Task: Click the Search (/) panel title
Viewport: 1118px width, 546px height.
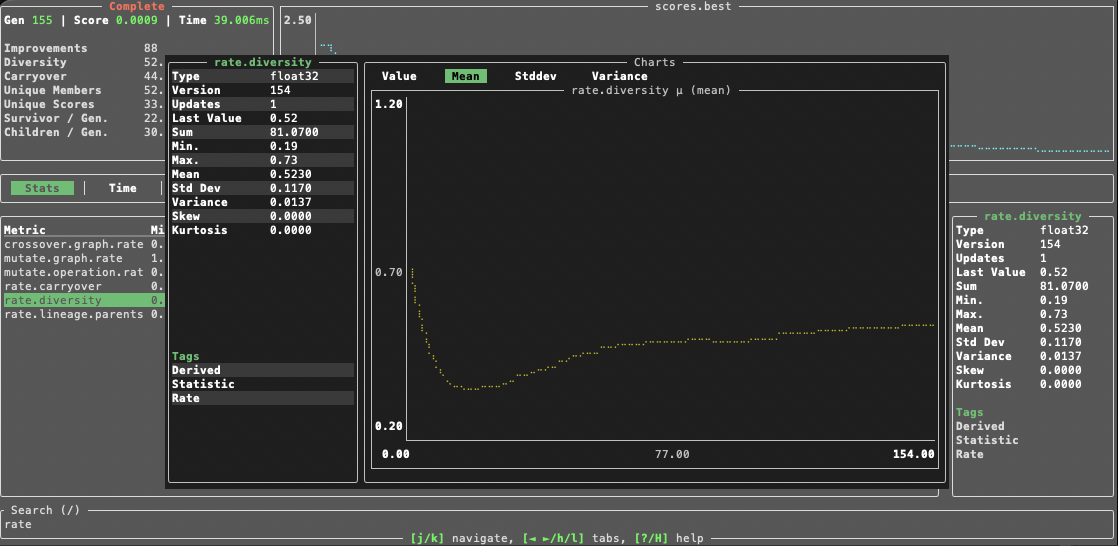Action: pos(46,510)
